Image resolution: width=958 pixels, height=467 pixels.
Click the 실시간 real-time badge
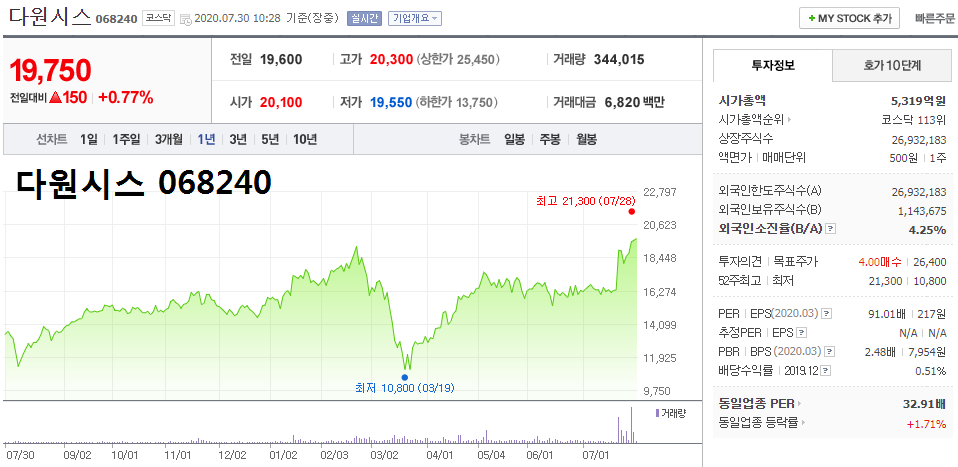(365, 18)
